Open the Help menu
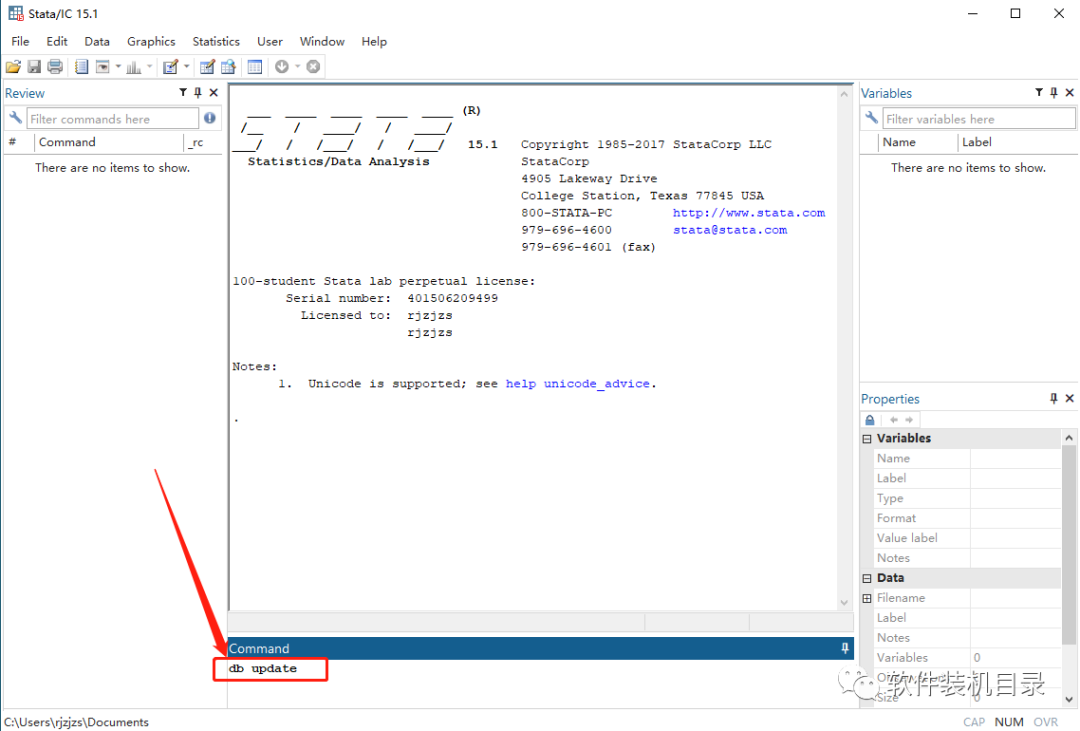Viewport: 1080px width, 731px height. point(374,41)
